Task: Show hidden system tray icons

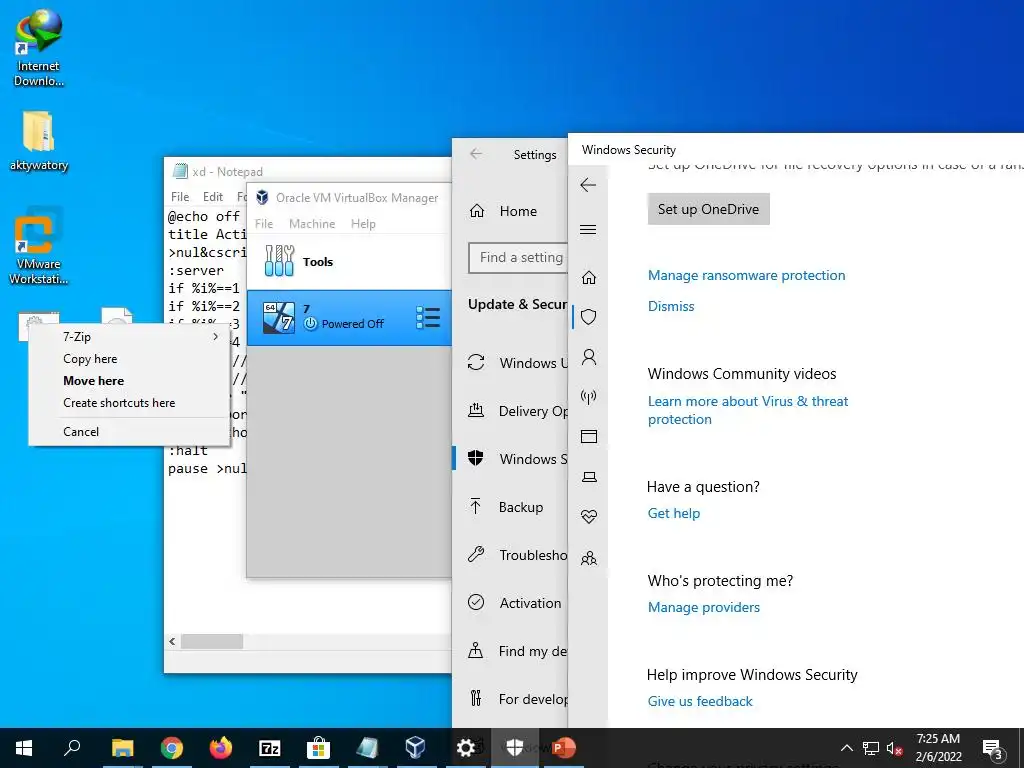Action: point(846,748)
